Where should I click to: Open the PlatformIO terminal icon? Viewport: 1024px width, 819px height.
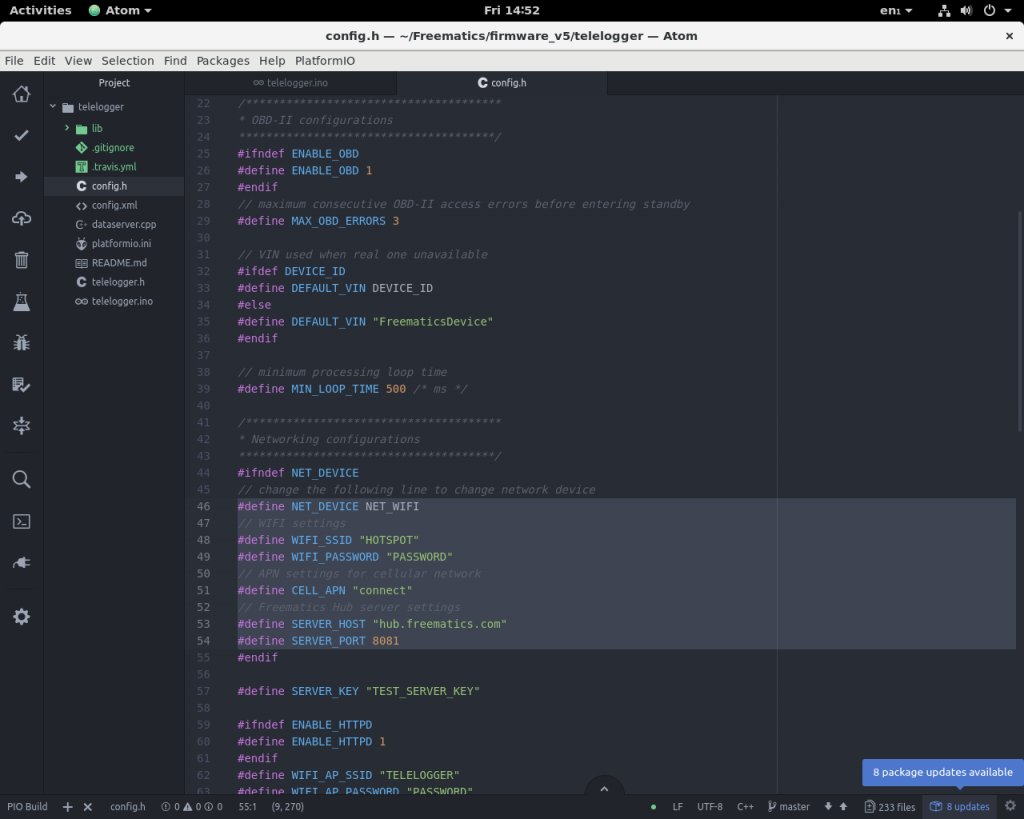point(21,521)
